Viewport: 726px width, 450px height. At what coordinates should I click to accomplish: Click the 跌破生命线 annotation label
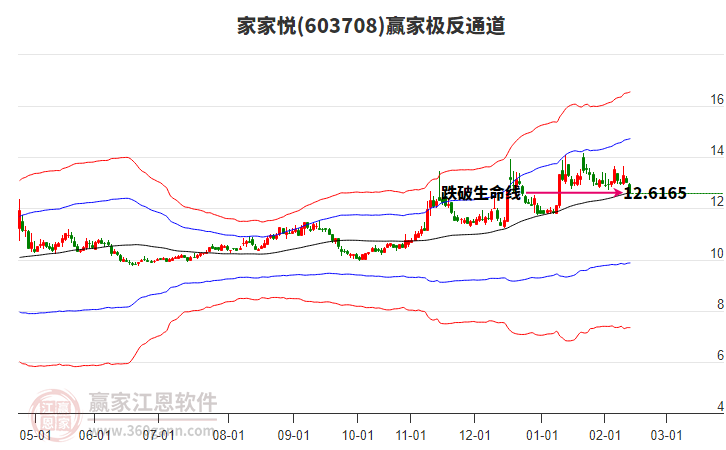(x=481, y=193)
